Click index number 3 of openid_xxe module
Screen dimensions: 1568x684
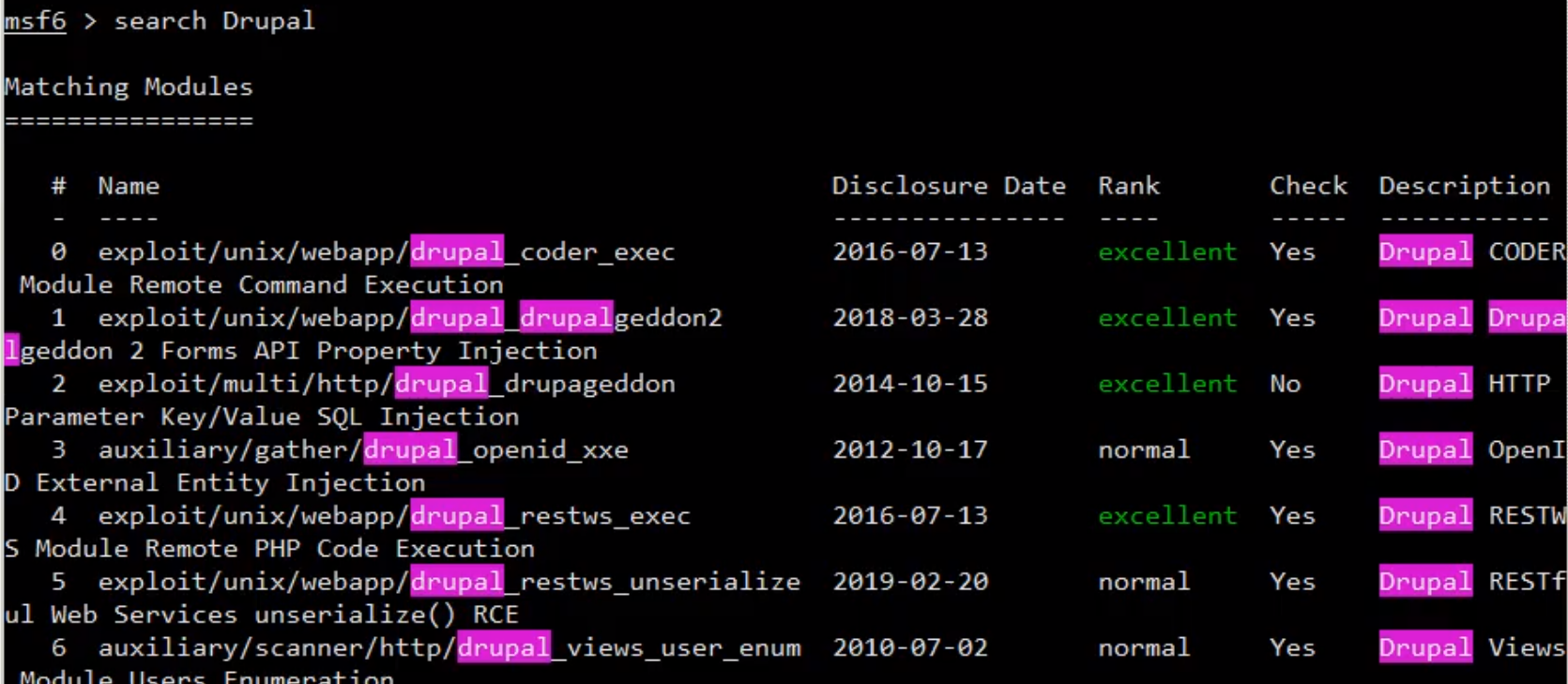click(58, 449)
